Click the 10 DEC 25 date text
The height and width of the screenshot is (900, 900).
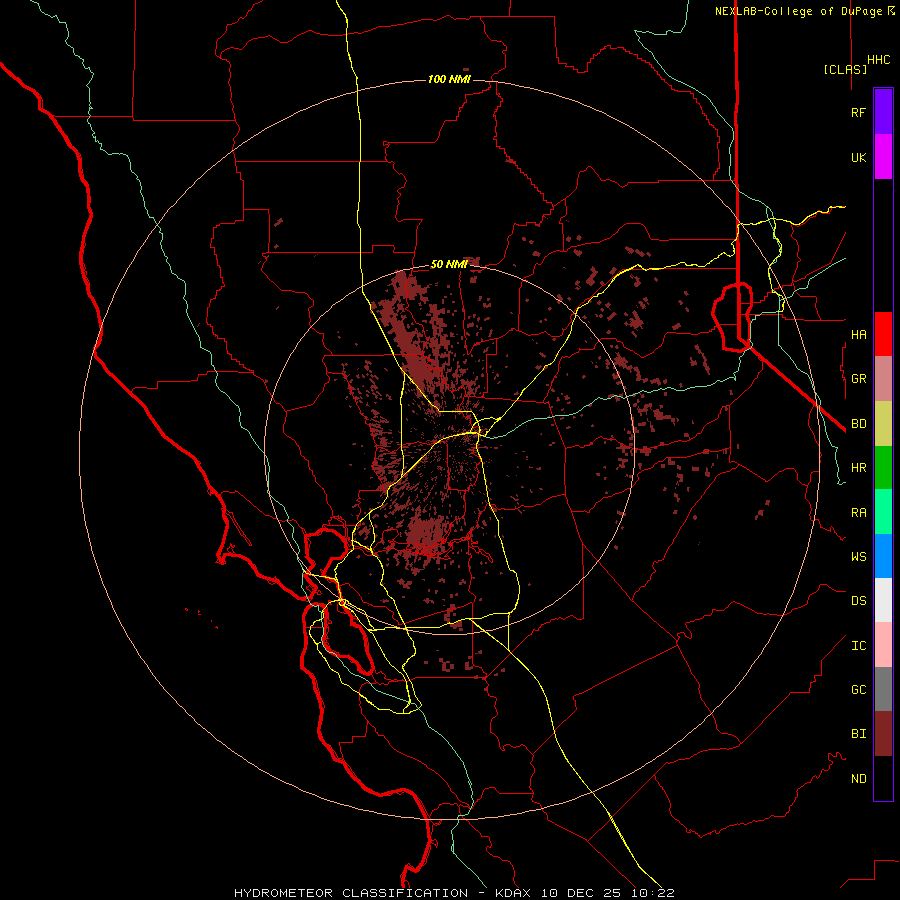[579, 893]
